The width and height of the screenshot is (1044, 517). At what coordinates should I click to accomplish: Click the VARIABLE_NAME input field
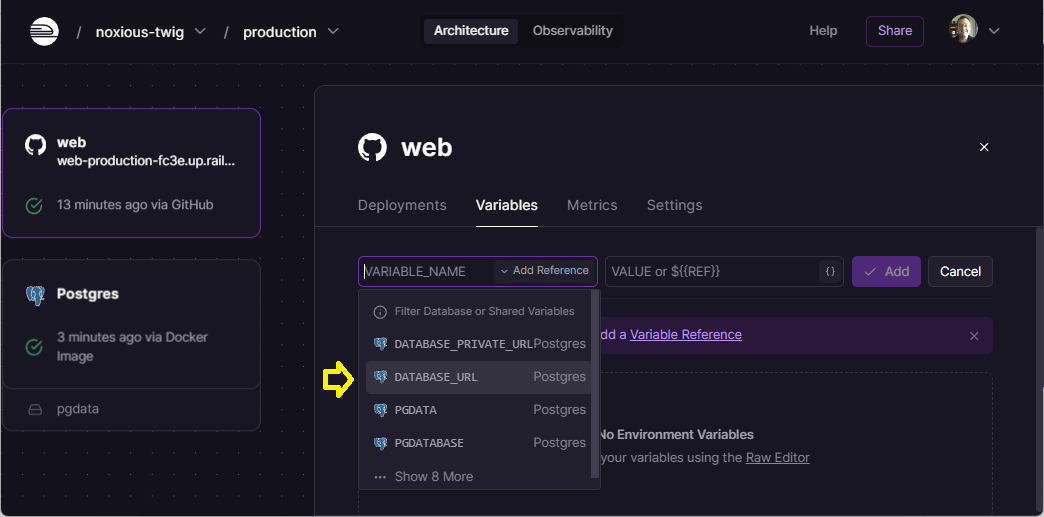click(425, 271)
